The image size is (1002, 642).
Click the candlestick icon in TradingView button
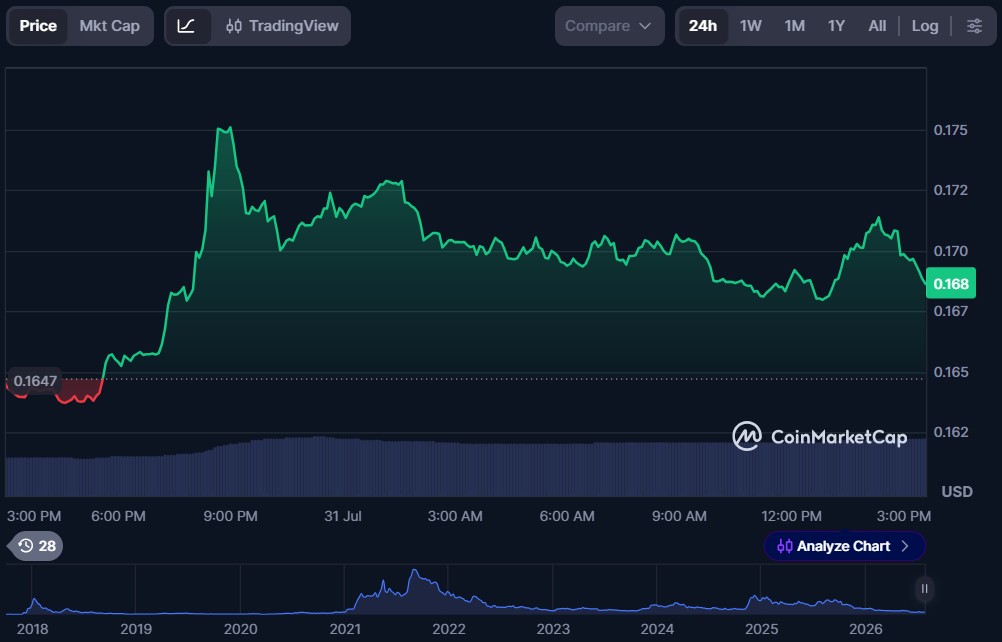[x=234, y=26]
